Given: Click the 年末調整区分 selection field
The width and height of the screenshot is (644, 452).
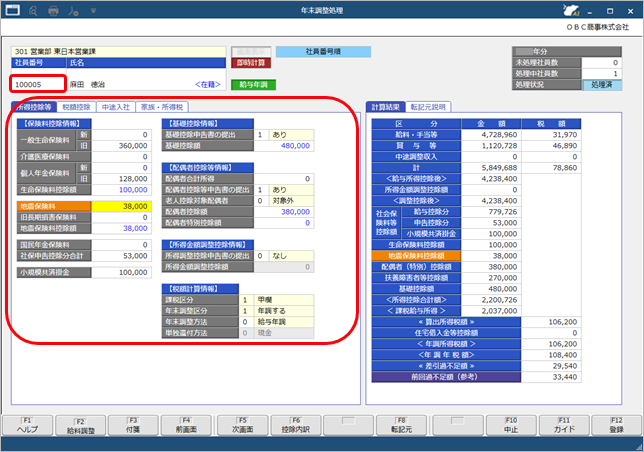Looking at the screenshot, I should (276, 311).
